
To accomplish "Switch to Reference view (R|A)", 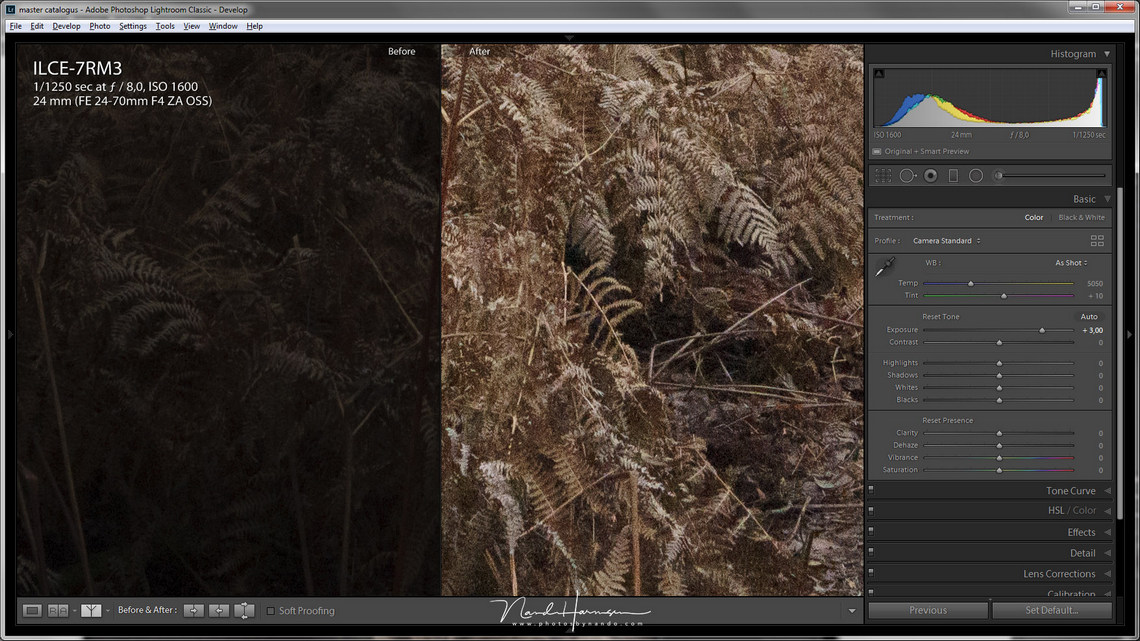I will pos(58,610).
